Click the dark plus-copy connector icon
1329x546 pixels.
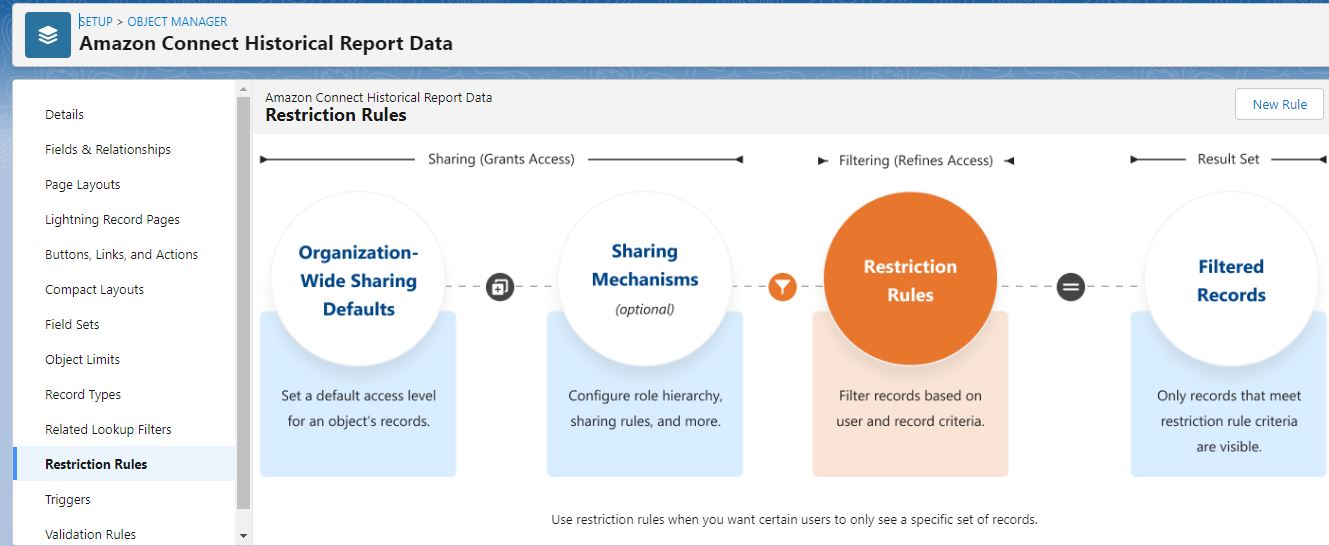point(499,287)
